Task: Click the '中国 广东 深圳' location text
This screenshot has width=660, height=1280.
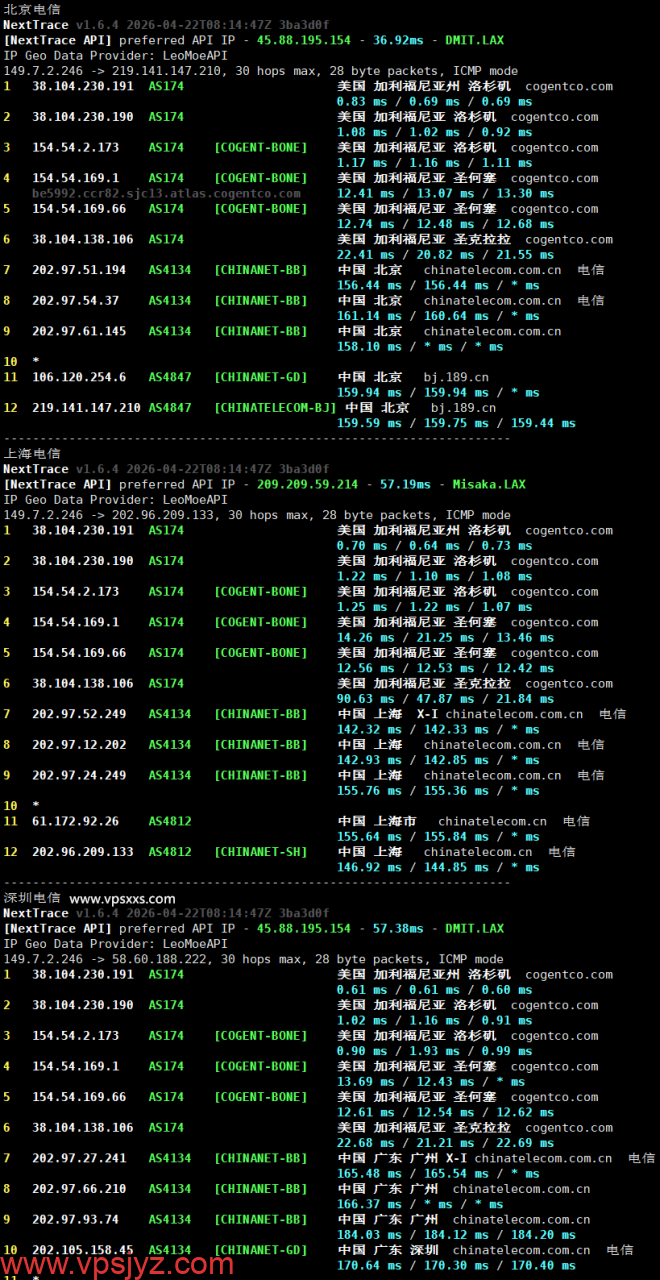Action: coord(388,1250)
